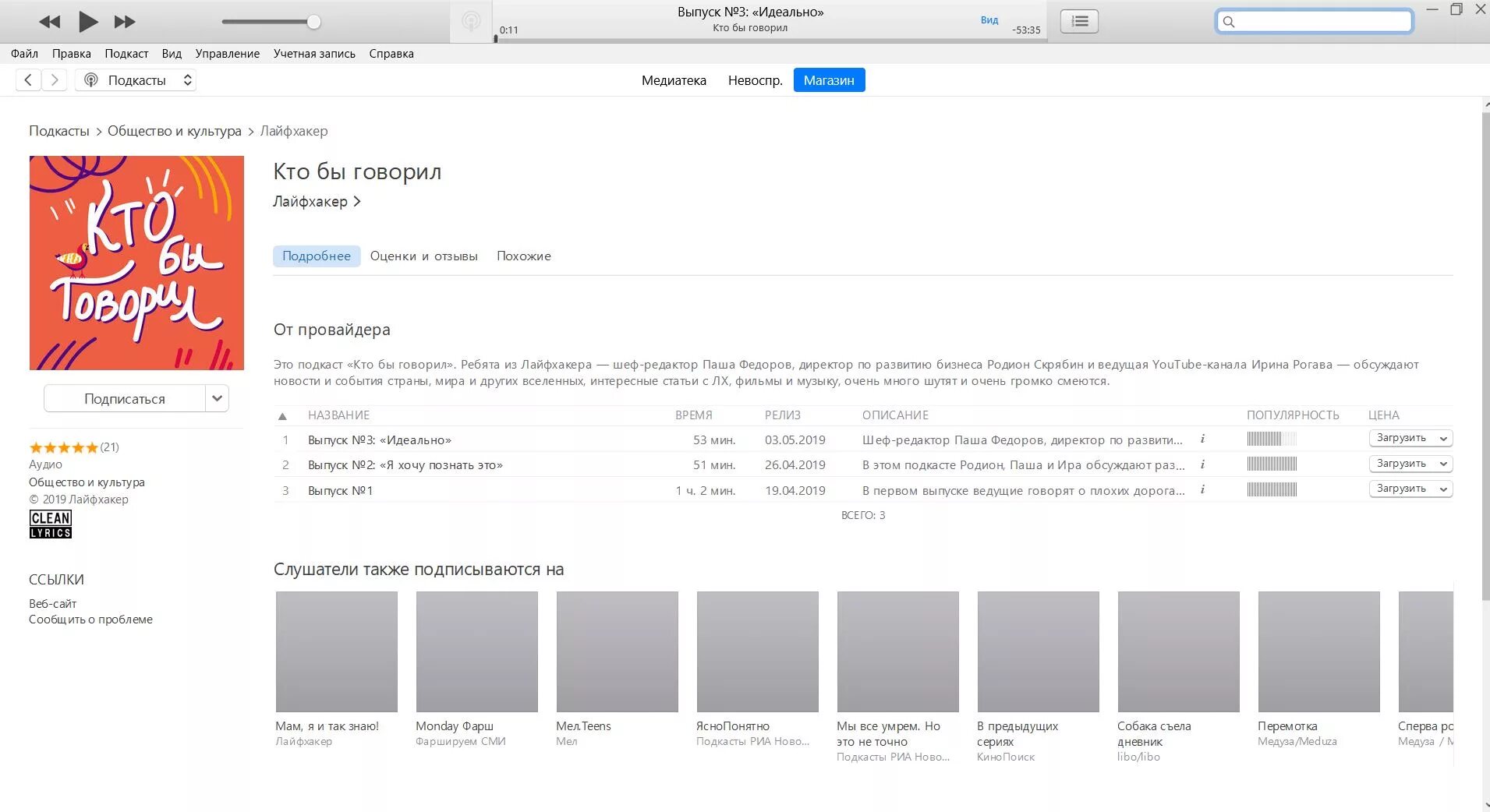Open the Up Next list icon

tap(1079, 21)
